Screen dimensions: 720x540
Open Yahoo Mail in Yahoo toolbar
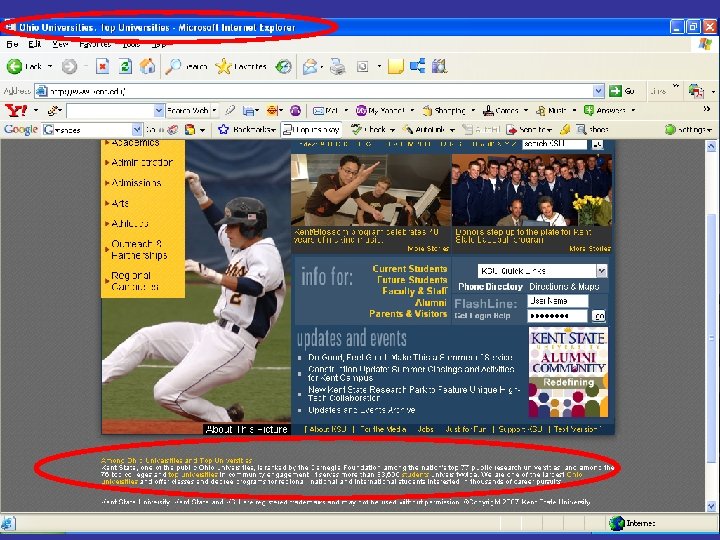coord(326,111)
